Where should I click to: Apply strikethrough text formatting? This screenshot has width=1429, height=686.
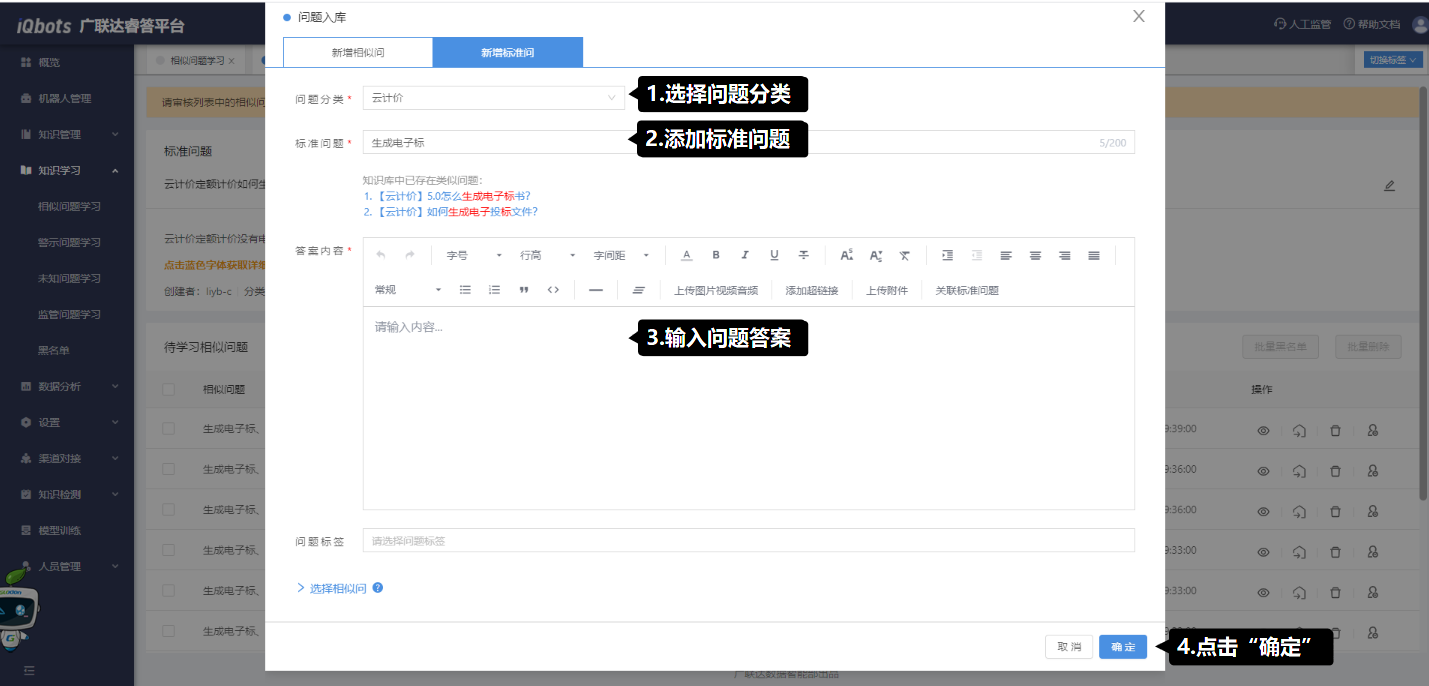(803, 256)
